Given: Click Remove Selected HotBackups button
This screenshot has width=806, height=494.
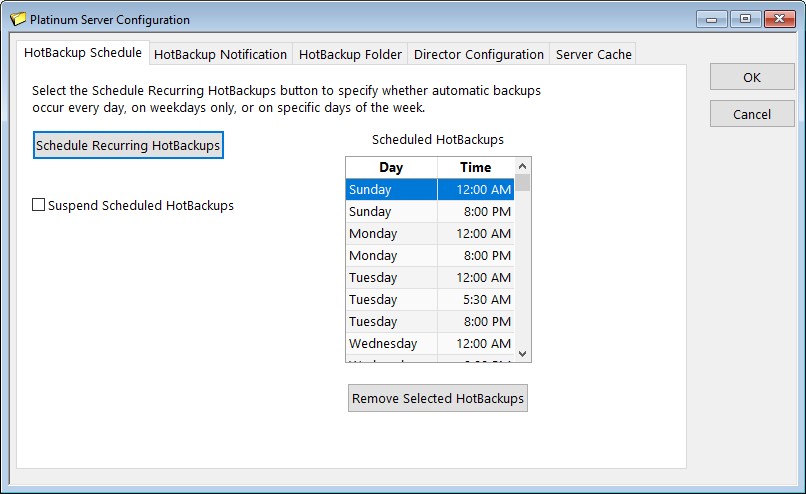Looking at the screenshot, I should [437, 398].
